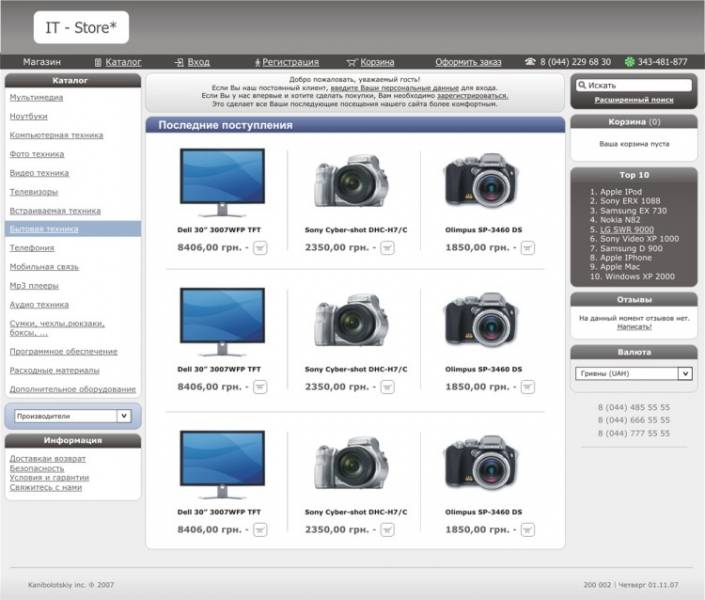This screenshot has width=705, height=600.
Task: Open Встраиваемая техника category
Action: click(x=55, y=211)
